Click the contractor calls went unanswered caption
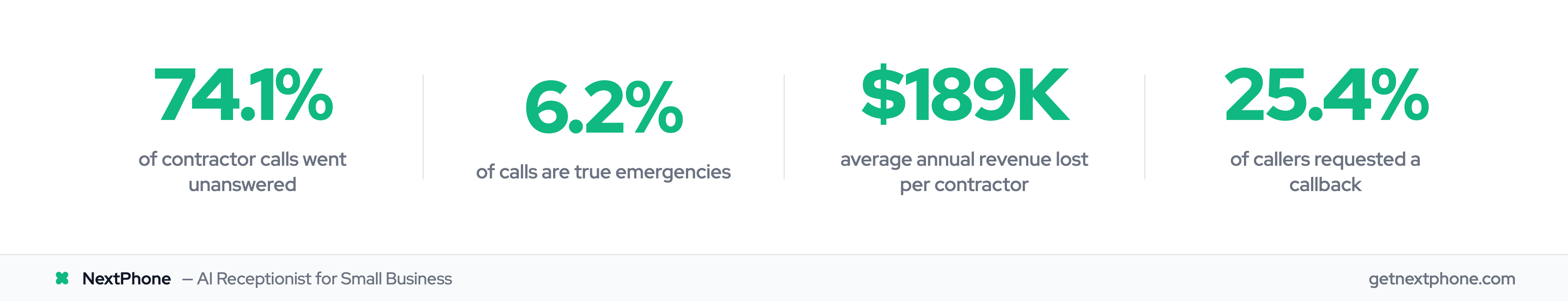This screenshot has width=1568, height=301. 242,171
